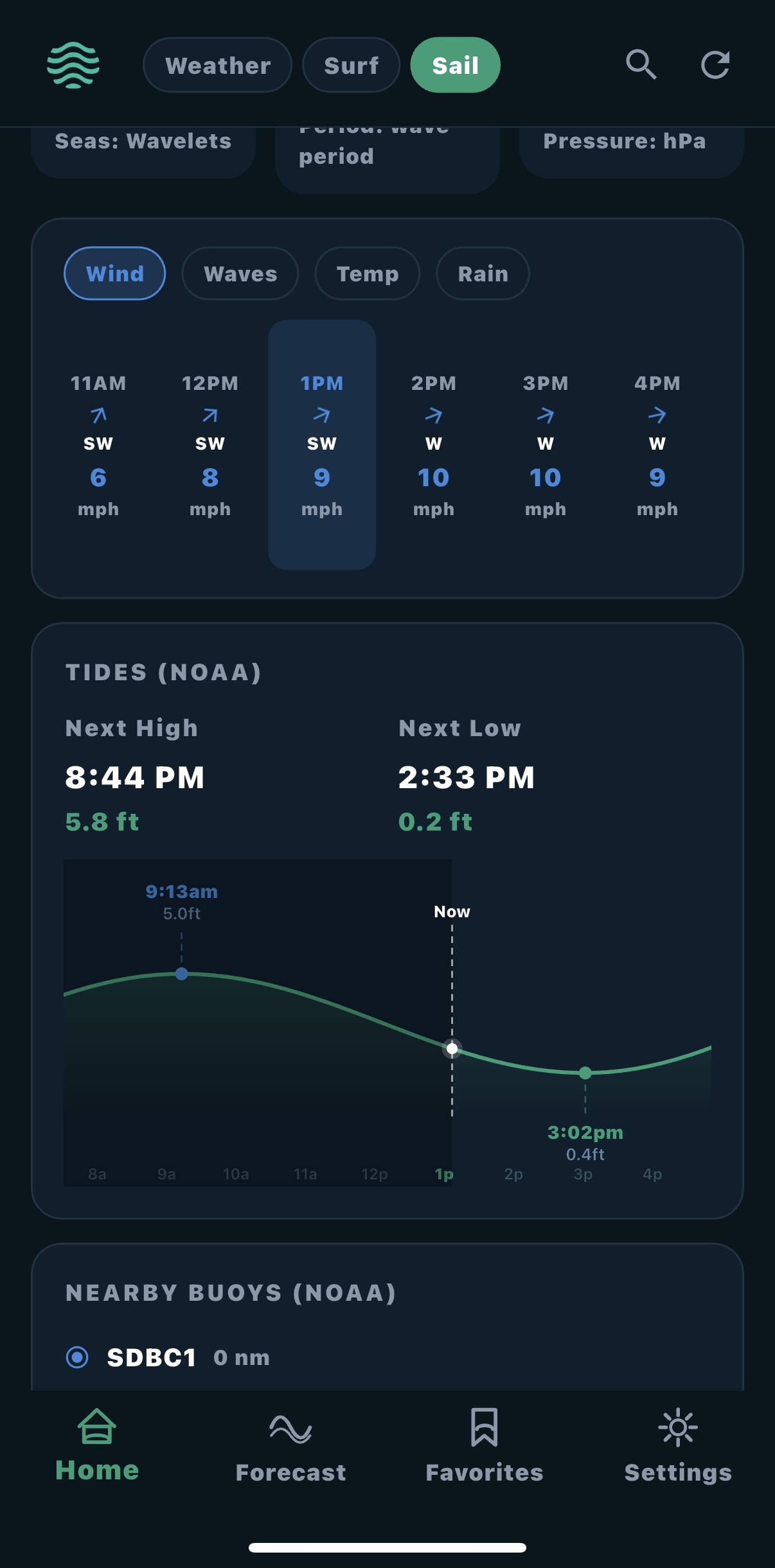Tap the green waves app logo
775x1568 pixels.
[x=73, y=65]
